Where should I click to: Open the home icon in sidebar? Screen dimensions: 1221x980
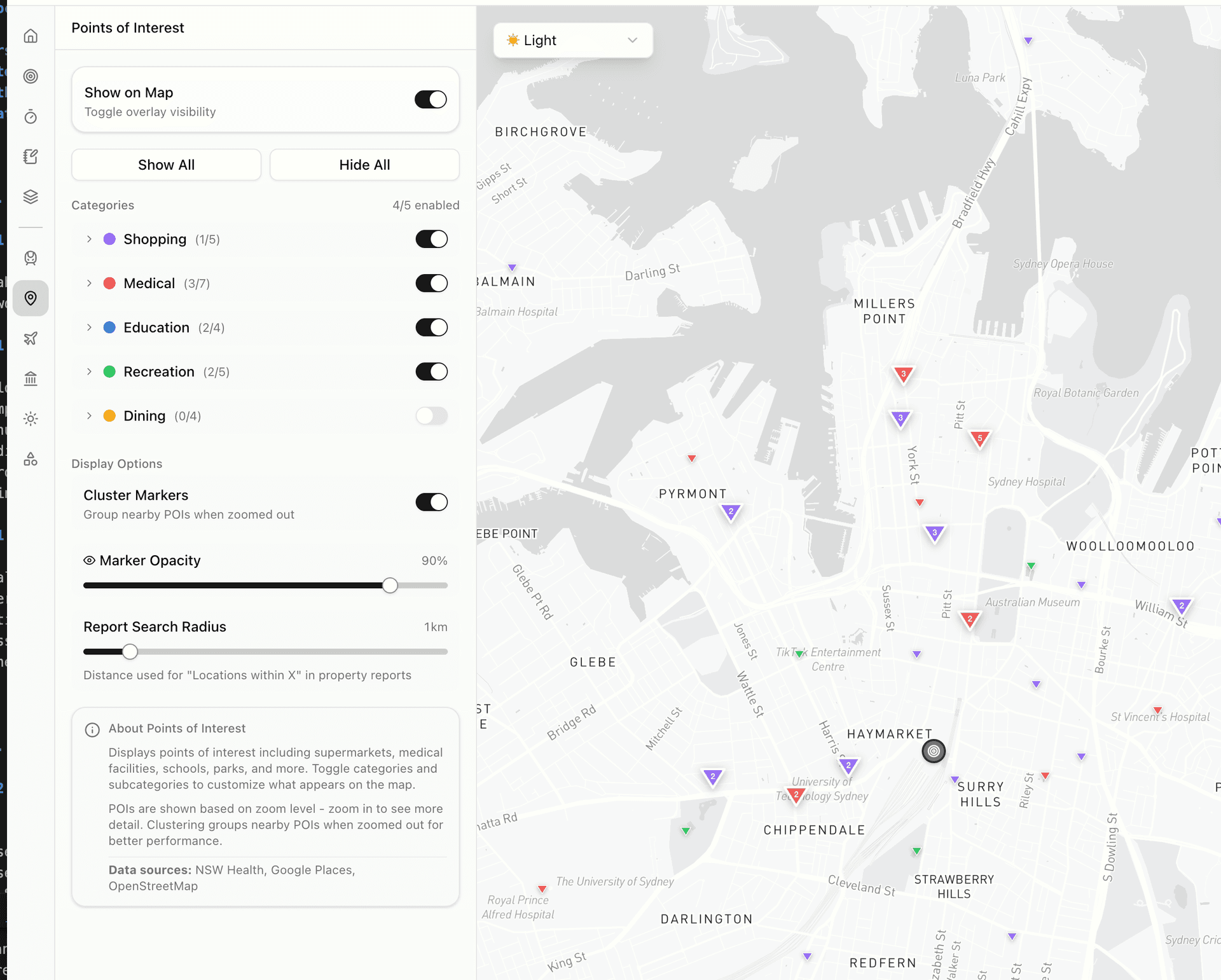tap(31, 36)
